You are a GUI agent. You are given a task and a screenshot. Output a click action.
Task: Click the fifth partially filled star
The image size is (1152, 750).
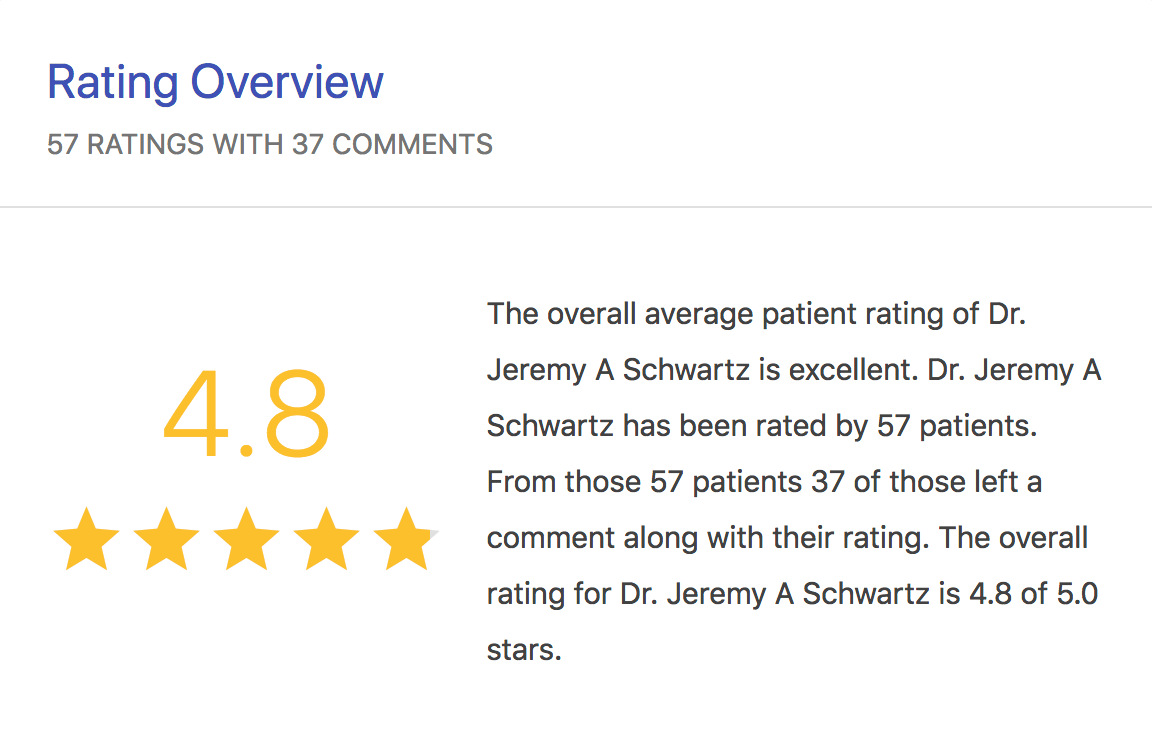[405, 539]
